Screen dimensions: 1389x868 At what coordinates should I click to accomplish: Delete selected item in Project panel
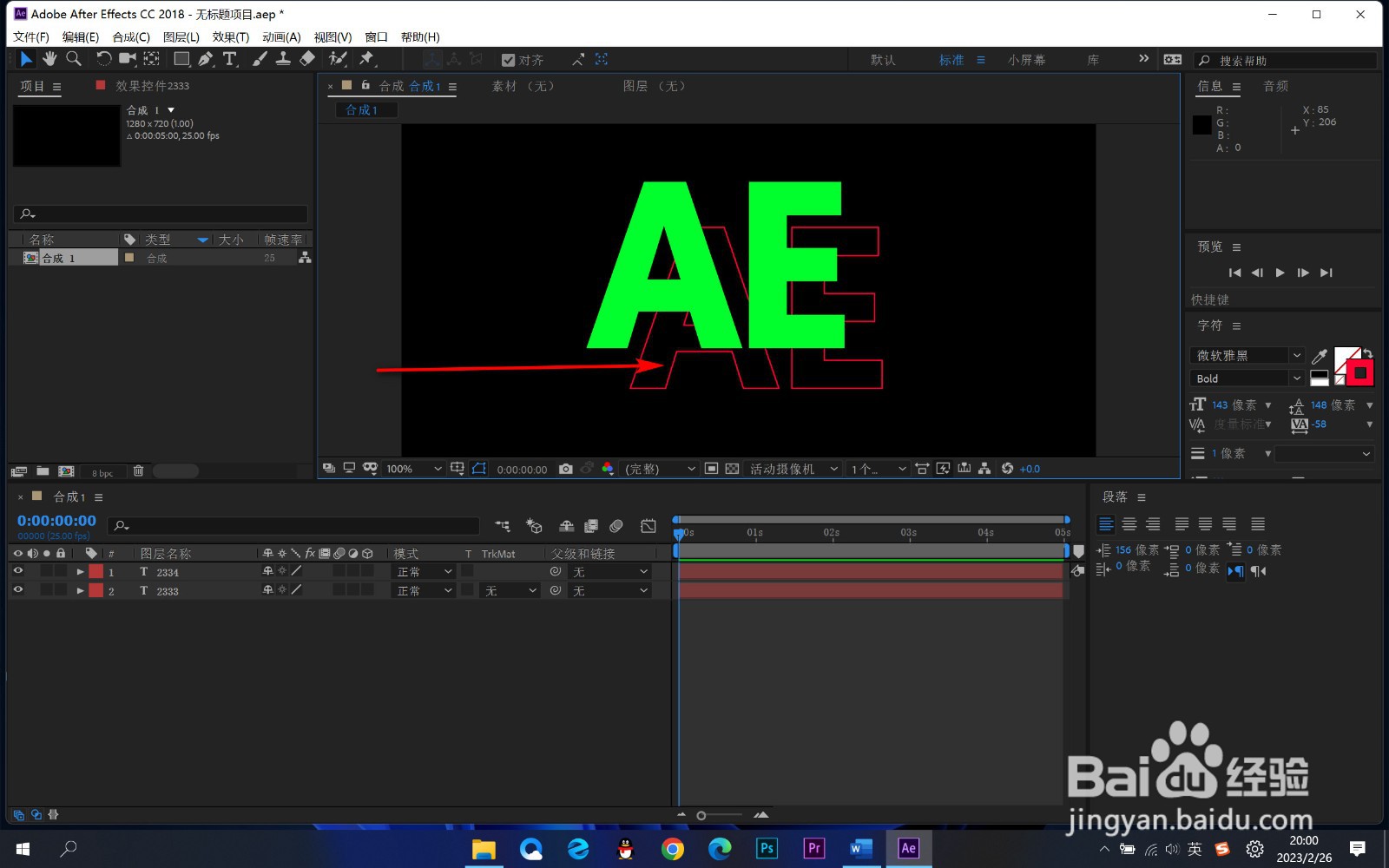tap(138, 471)
